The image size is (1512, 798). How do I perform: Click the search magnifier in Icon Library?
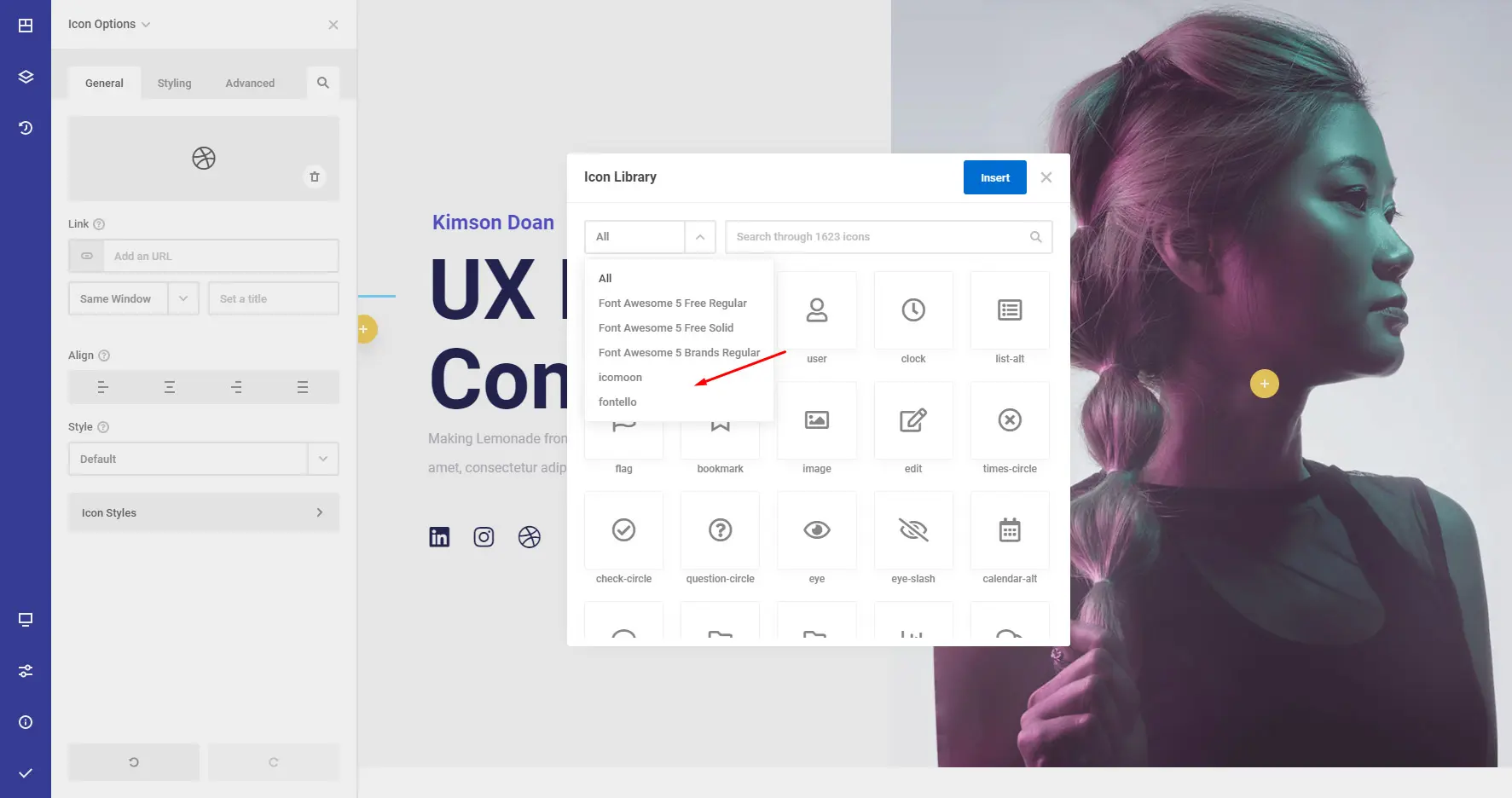tap(1036, 237)
